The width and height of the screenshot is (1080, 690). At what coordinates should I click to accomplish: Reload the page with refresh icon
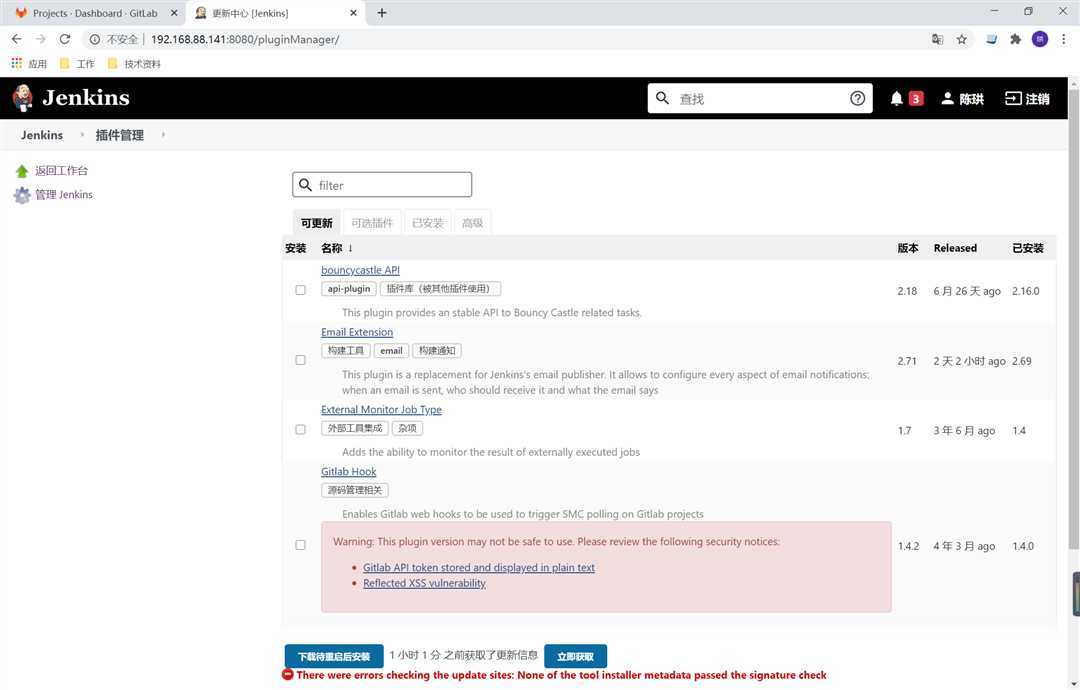pyautogui.click(x=65, y=39)
